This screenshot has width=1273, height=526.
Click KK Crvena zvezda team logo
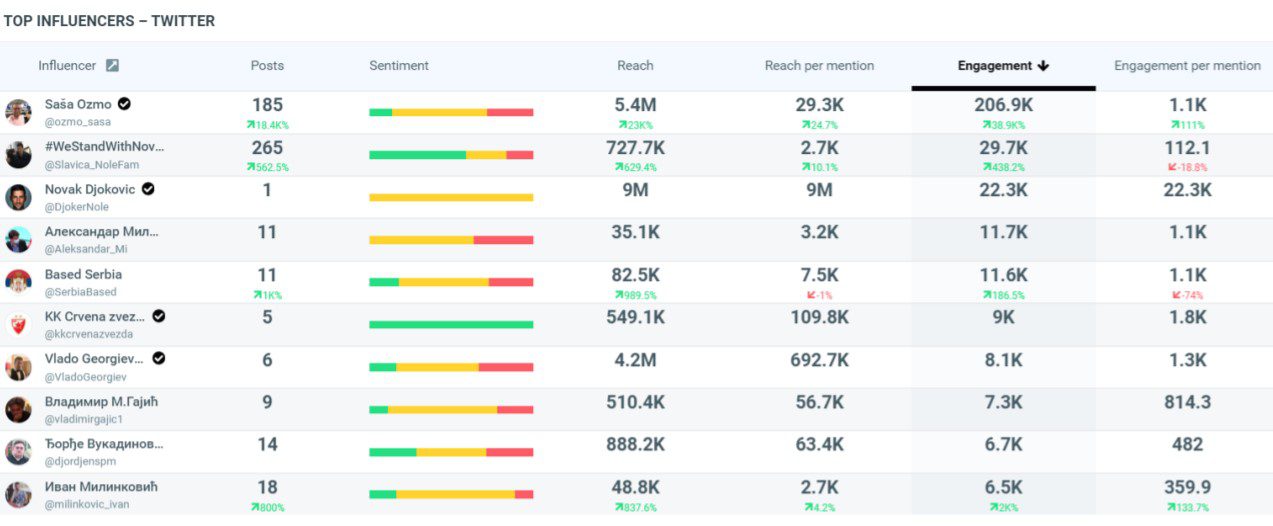(x=18, y=325)
